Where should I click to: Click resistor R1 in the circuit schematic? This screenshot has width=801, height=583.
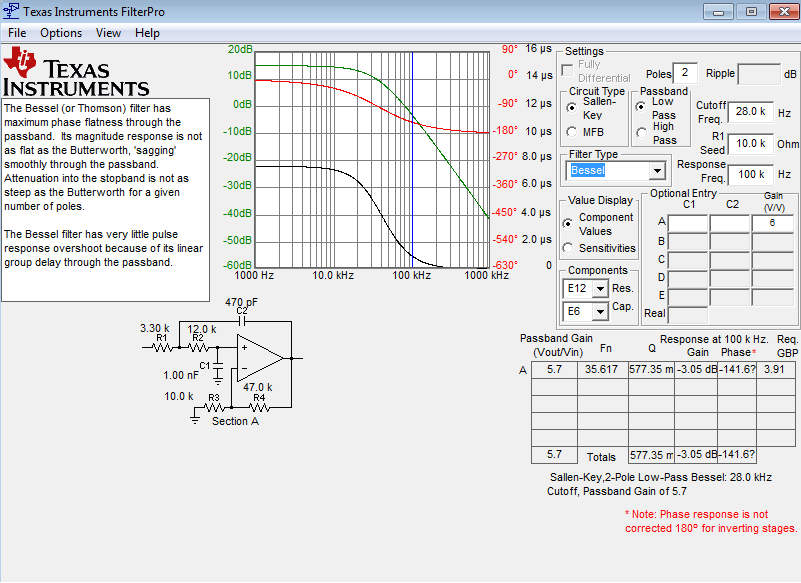[x=162, y=347]
